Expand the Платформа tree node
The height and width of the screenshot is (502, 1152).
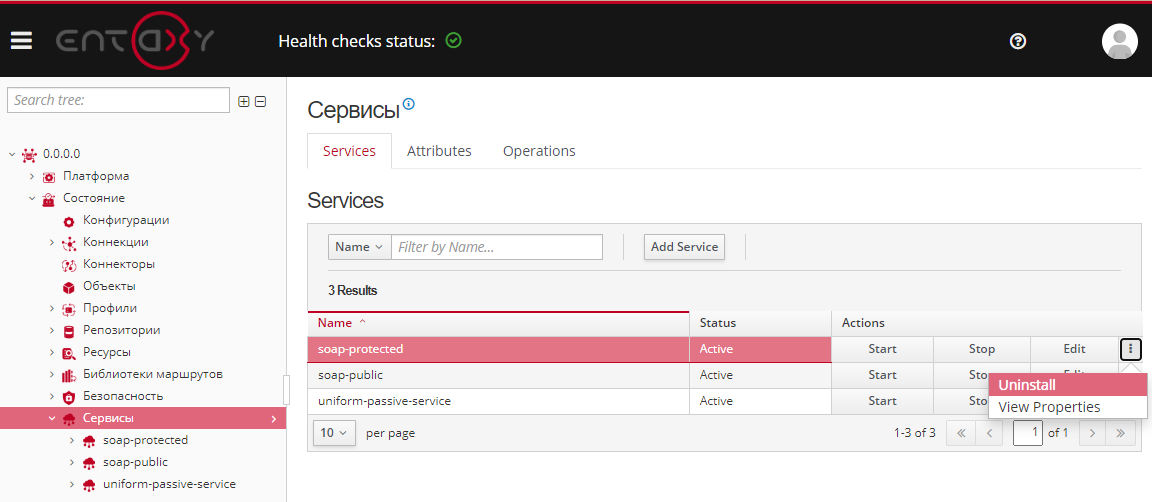pos(32,176)
